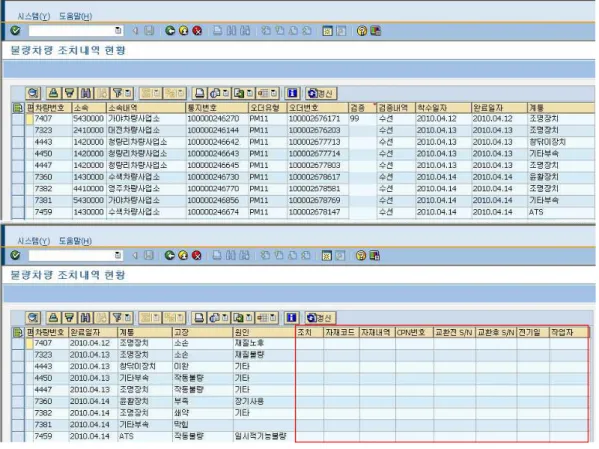Click the Customize Local Layout icon in upper window

[x=376, y=31]
